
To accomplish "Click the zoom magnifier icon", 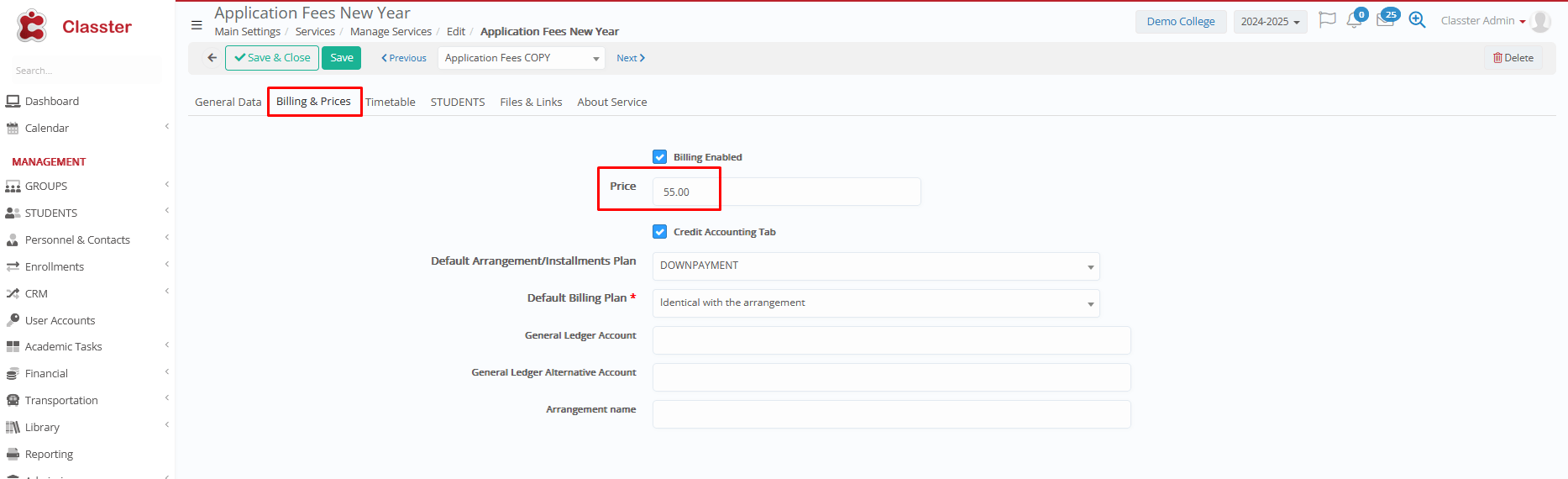I will coord(1417,20).
